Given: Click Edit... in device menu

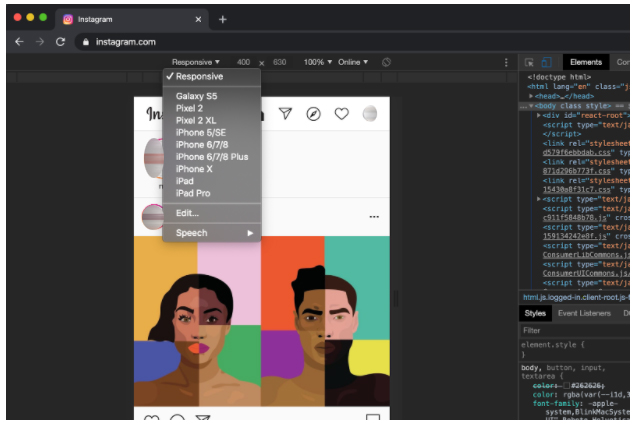Looking at the screenshot, I should [x=212, y=213].
